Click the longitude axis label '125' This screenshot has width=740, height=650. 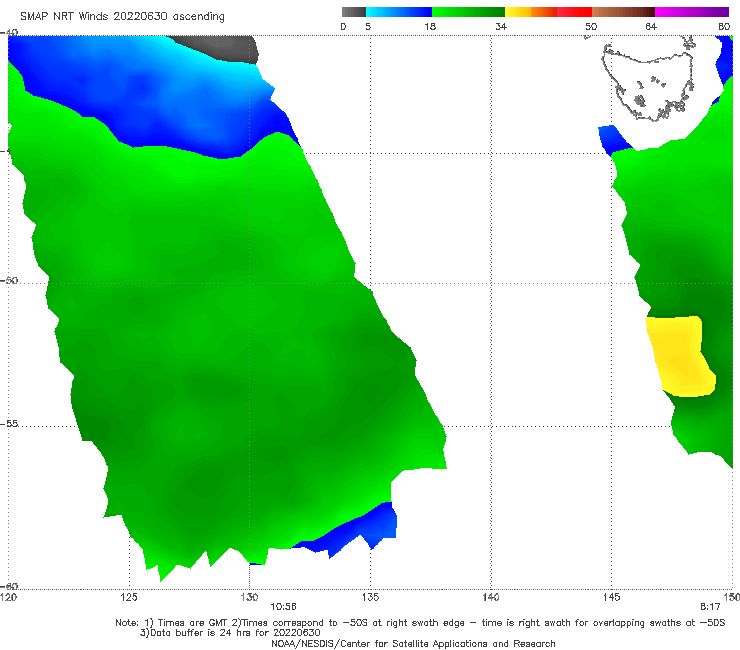(129, 597)
